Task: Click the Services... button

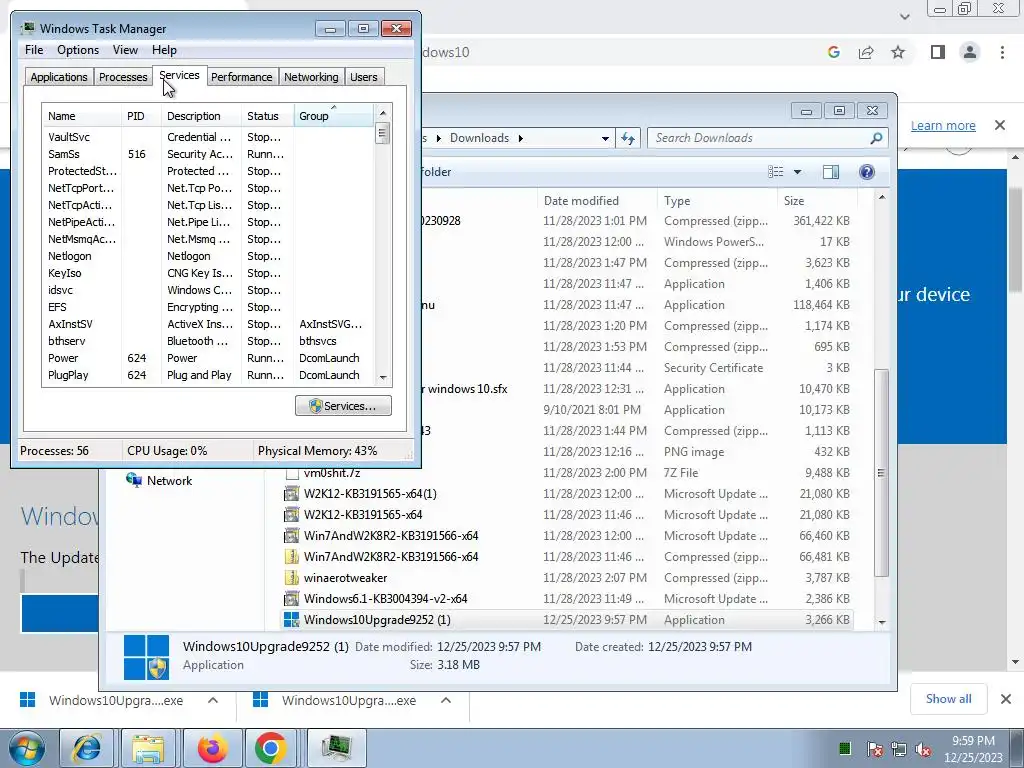Action: 343,406
